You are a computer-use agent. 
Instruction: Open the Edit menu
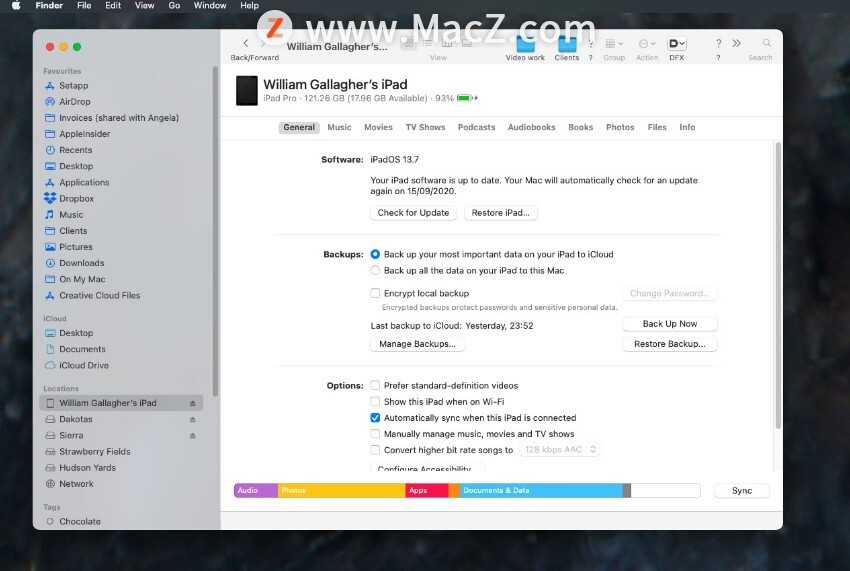click(x=113, y=5)
